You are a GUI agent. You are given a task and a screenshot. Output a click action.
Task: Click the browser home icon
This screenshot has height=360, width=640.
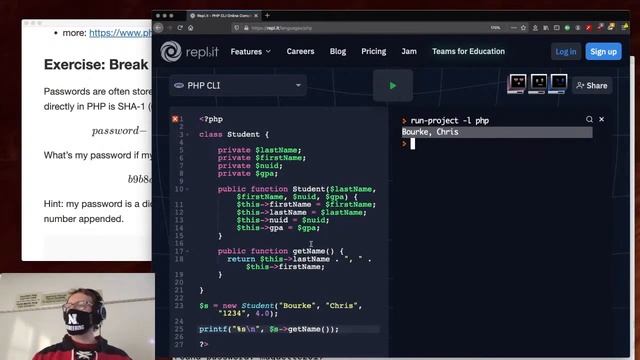(191, 28)
